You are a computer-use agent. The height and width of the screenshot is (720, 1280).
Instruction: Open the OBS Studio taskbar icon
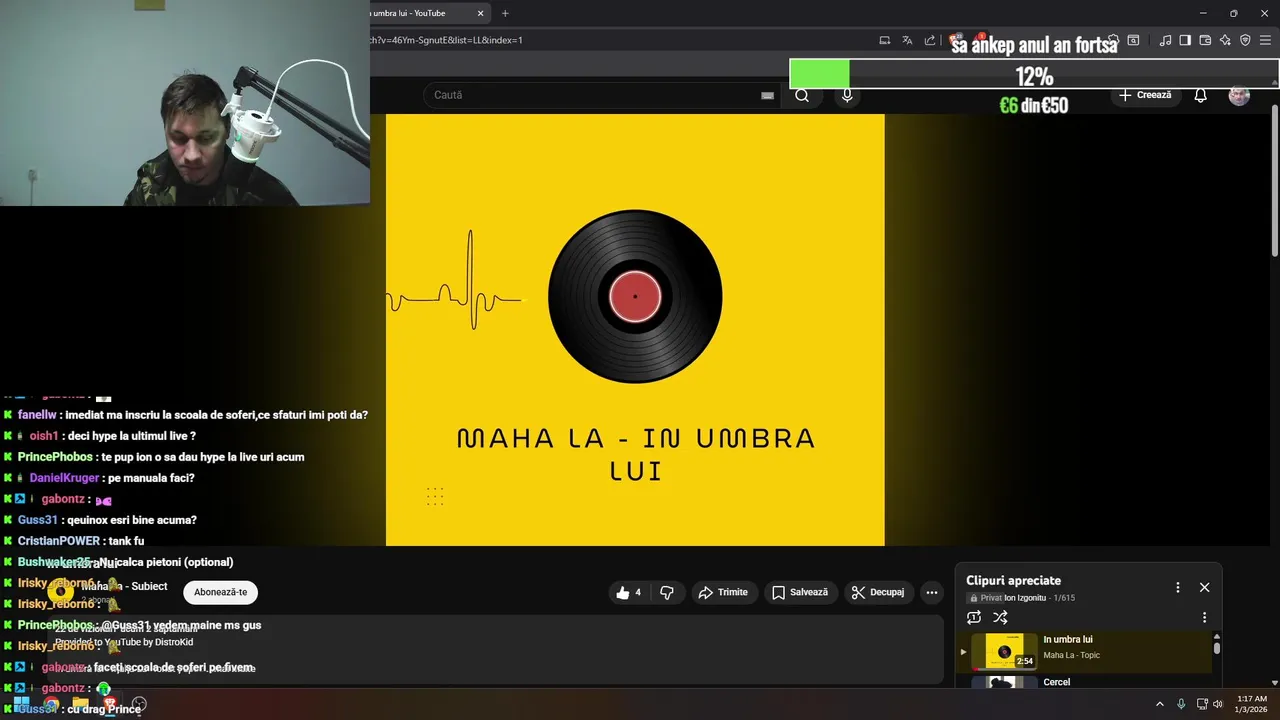[x=139, y=704]
